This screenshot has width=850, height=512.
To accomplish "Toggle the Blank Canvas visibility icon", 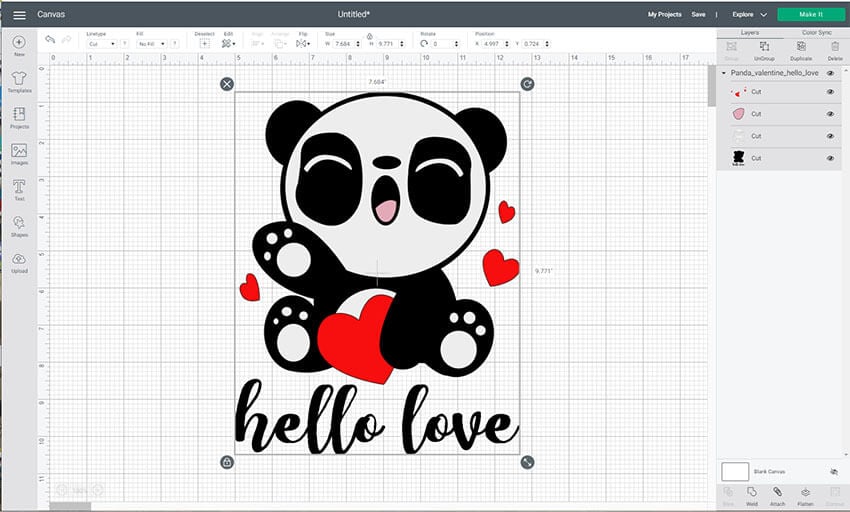I will [834, 472].
